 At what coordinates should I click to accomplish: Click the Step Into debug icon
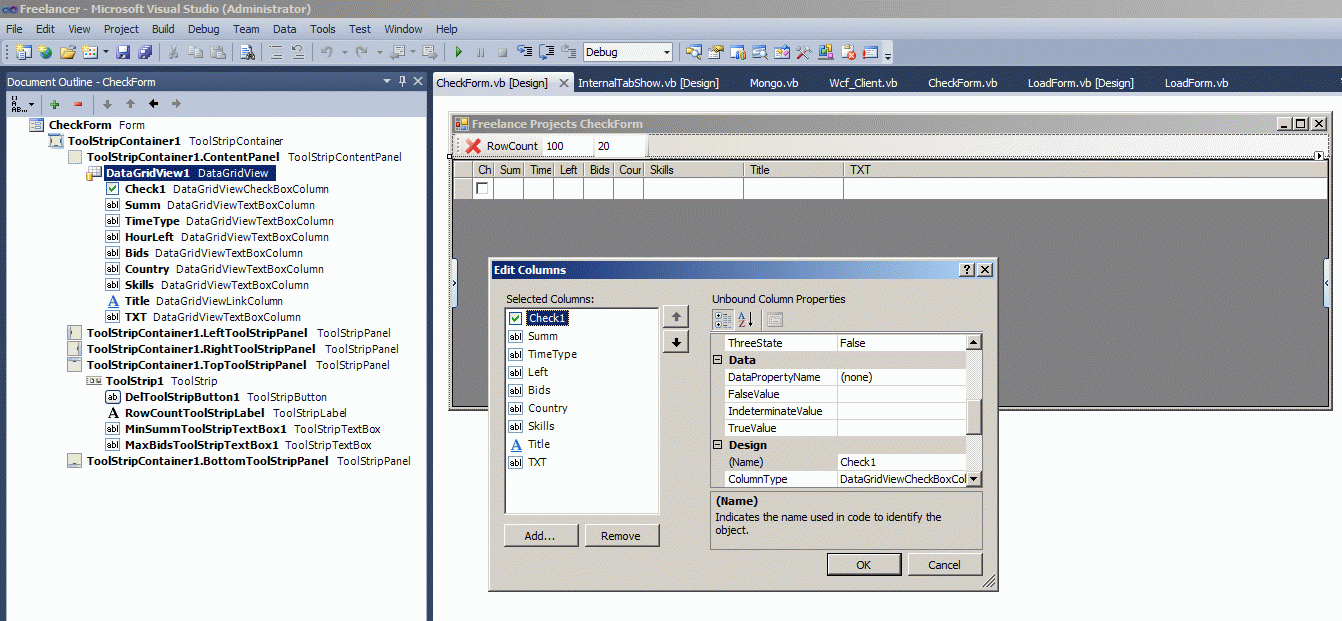pyautogui.click(x=525, y=52)
